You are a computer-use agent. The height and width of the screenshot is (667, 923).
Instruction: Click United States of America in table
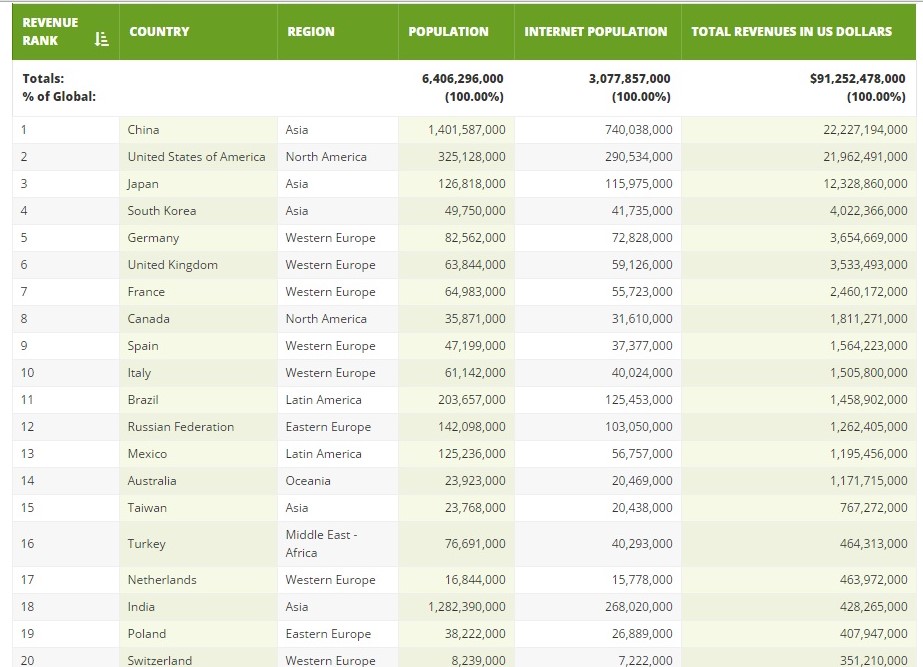pyautogui.click(x=196, y=157)
